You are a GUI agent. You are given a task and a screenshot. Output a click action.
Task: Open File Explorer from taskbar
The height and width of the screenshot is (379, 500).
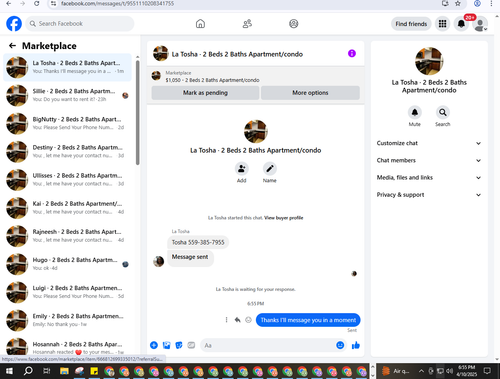click(x=64, y=371)
